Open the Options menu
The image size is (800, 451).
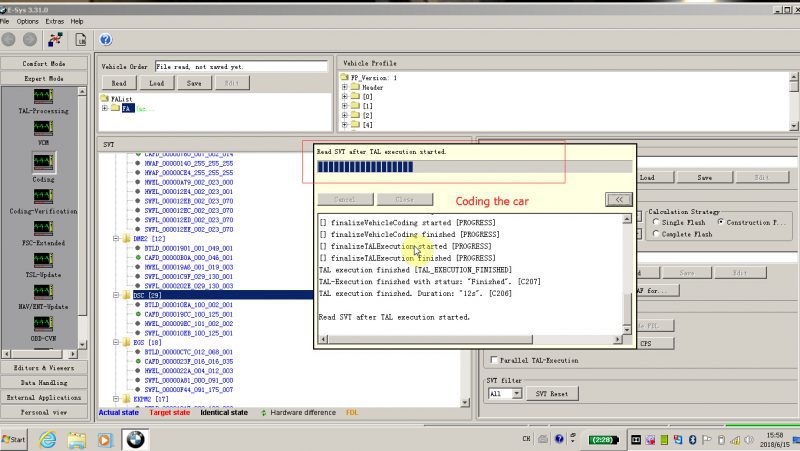[x=28, y=21]
